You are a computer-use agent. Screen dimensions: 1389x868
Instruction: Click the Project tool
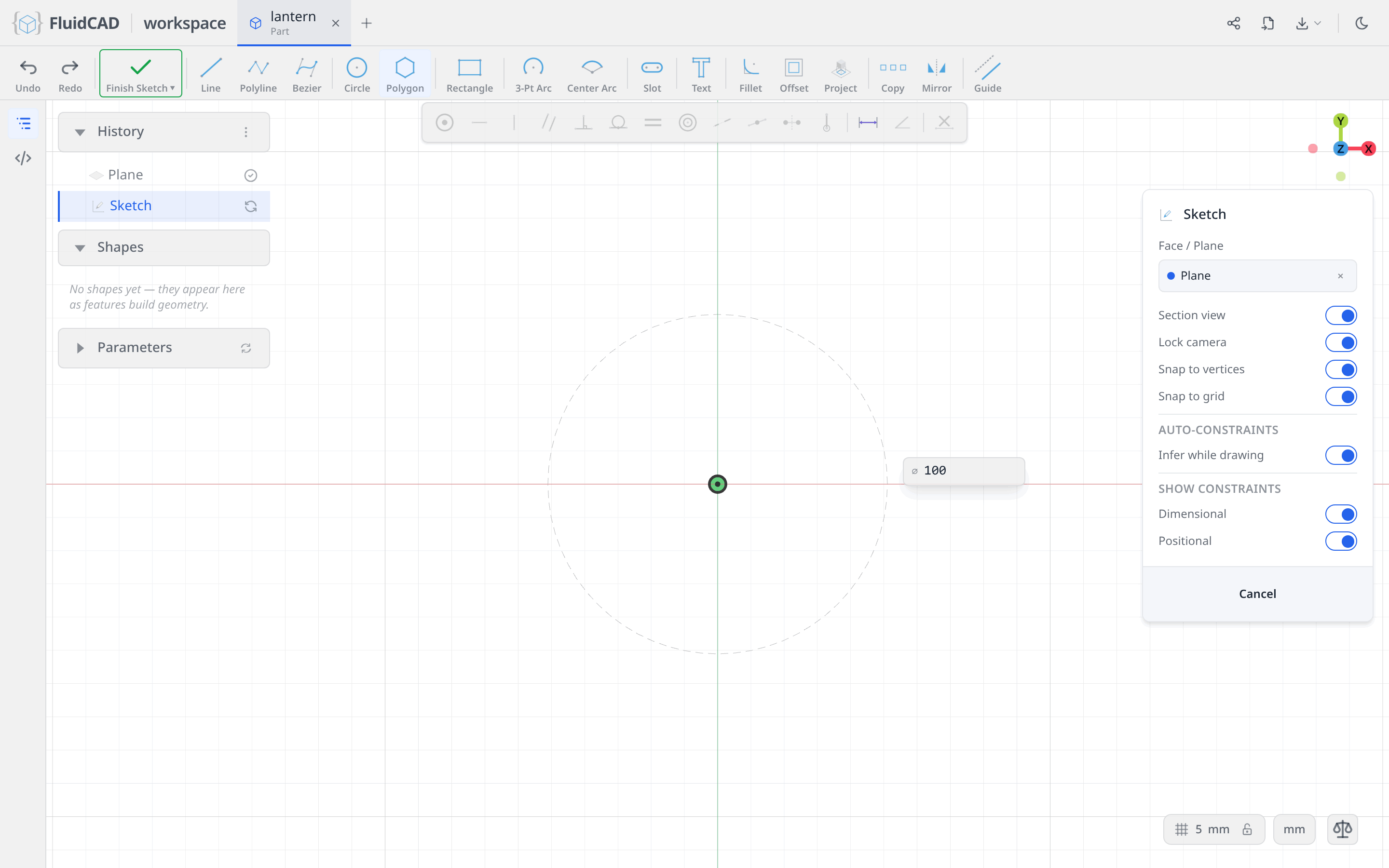[x=840, y=74]
